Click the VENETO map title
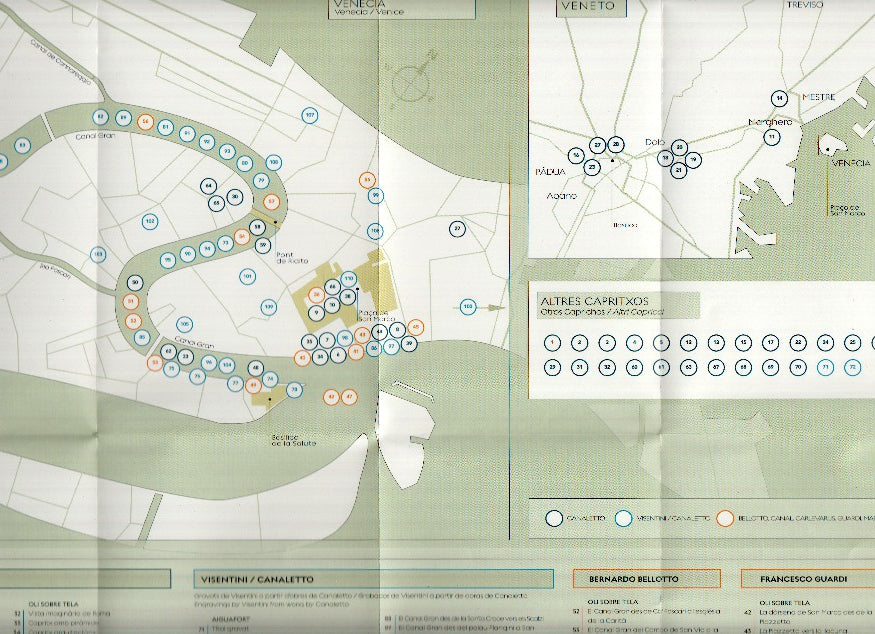Image resolution: width=875 pixels, height=634 pixels. pyautogui.click(x=590, y=7)
